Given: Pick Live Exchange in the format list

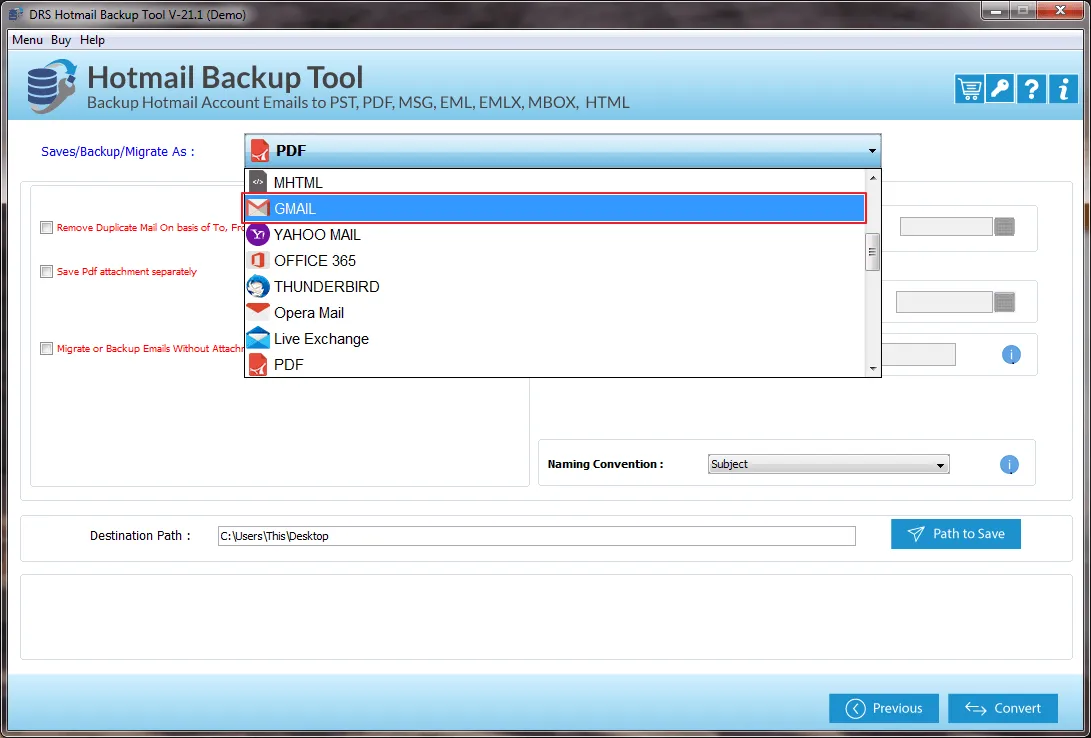Looking at the screenshot, I should click(x=555, y=339).
